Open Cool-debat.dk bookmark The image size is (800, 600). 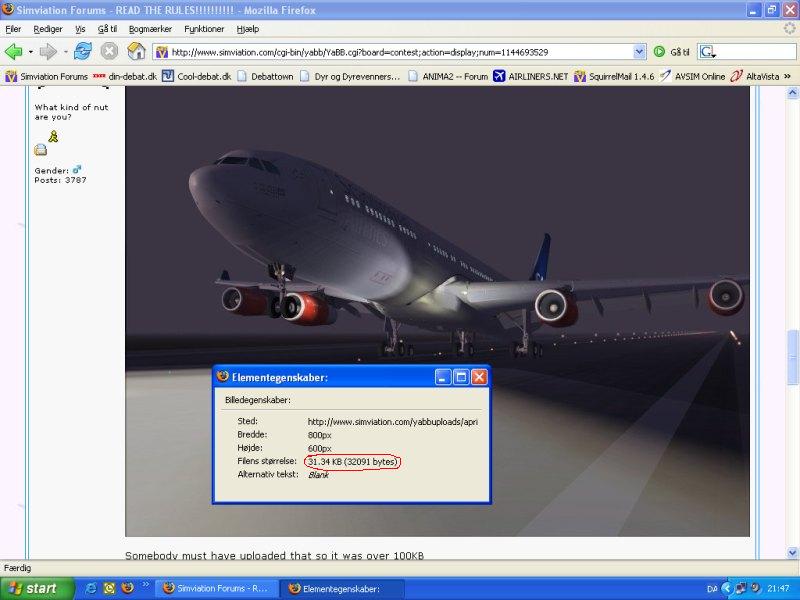click(196, 77)
